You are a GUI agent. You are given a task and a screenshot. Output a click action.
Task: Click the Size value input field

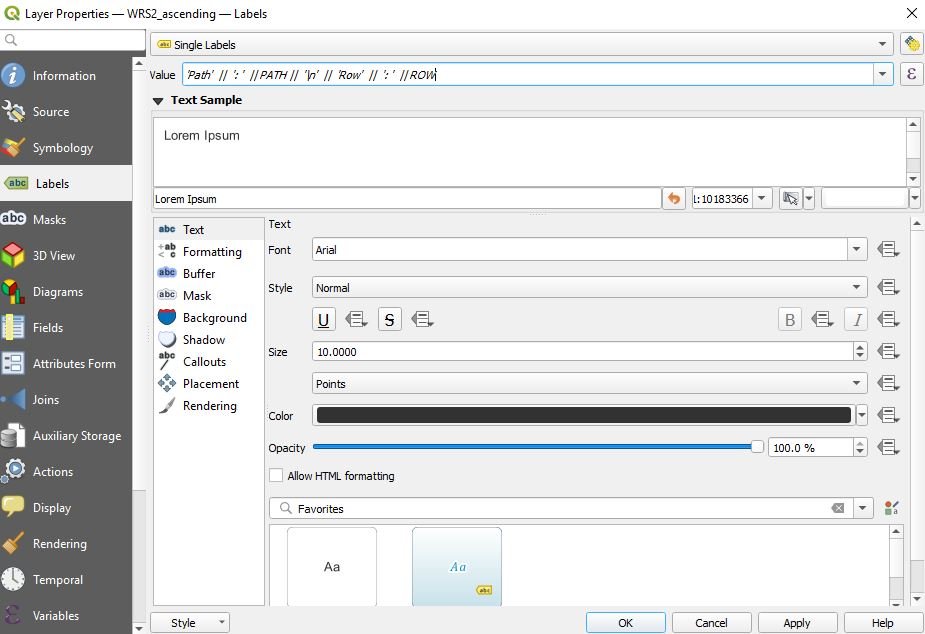click(582, 352)
